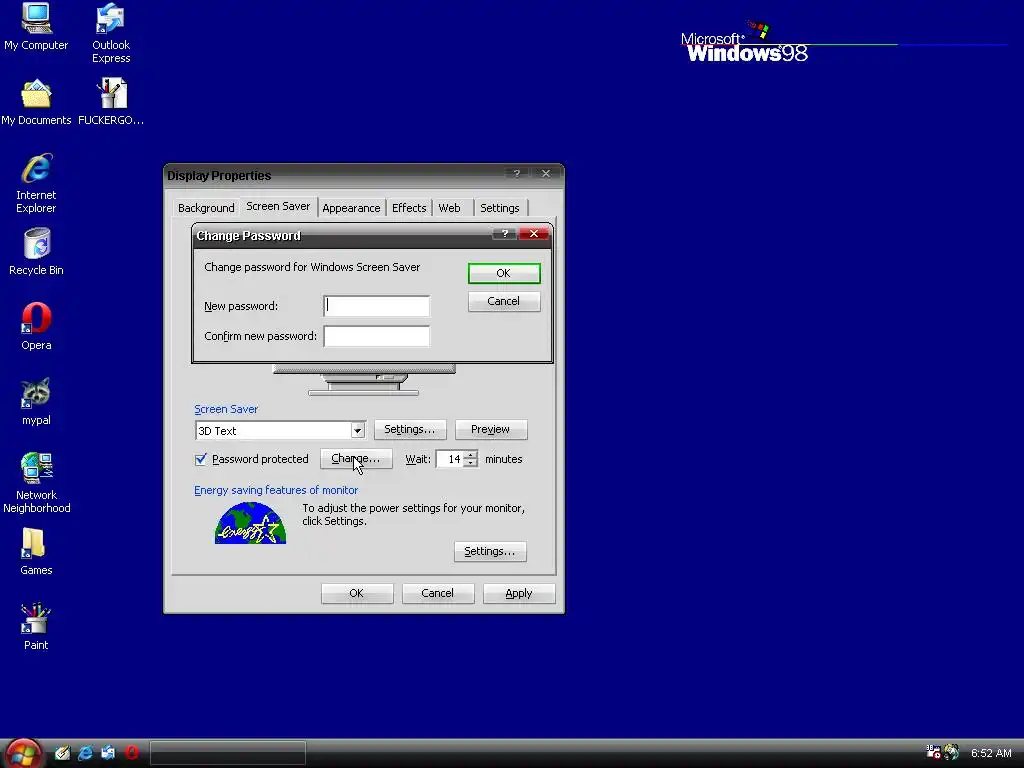Switch to the Background tab
This screenshot has height=768, width=1024.
point(206,208)
